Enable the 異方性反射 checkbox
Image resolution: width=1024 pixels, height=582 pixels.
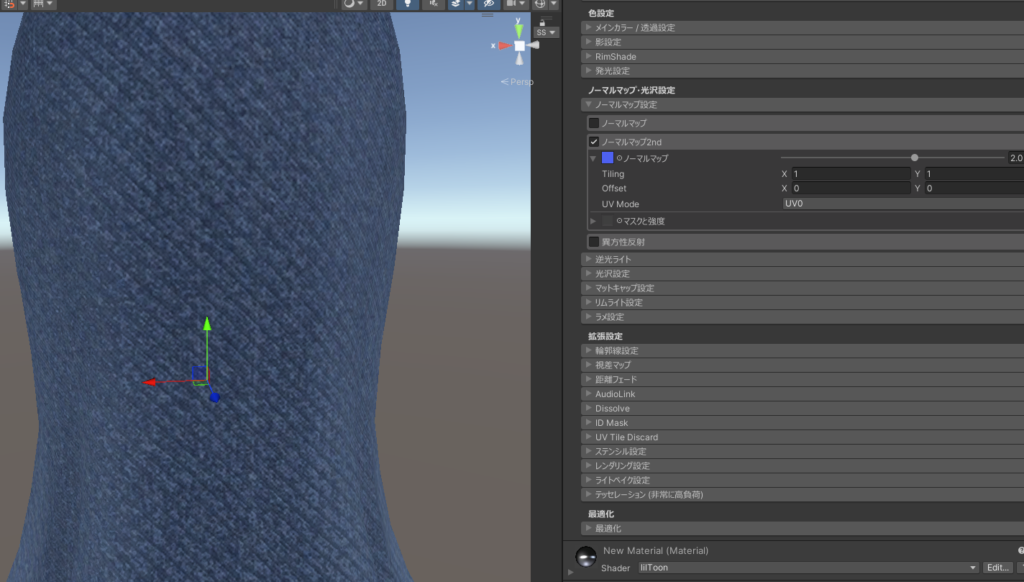[x=594, y=242]
